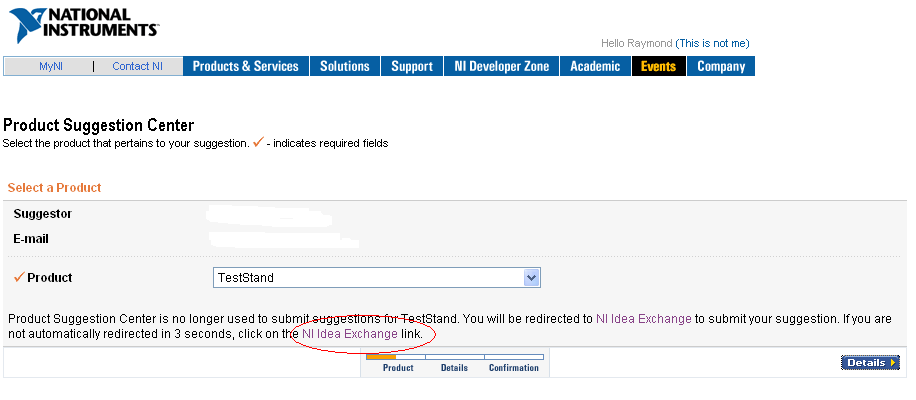Visit NI Developer Zone
Viewport: 916px width, 400px height.
point(502,66)
